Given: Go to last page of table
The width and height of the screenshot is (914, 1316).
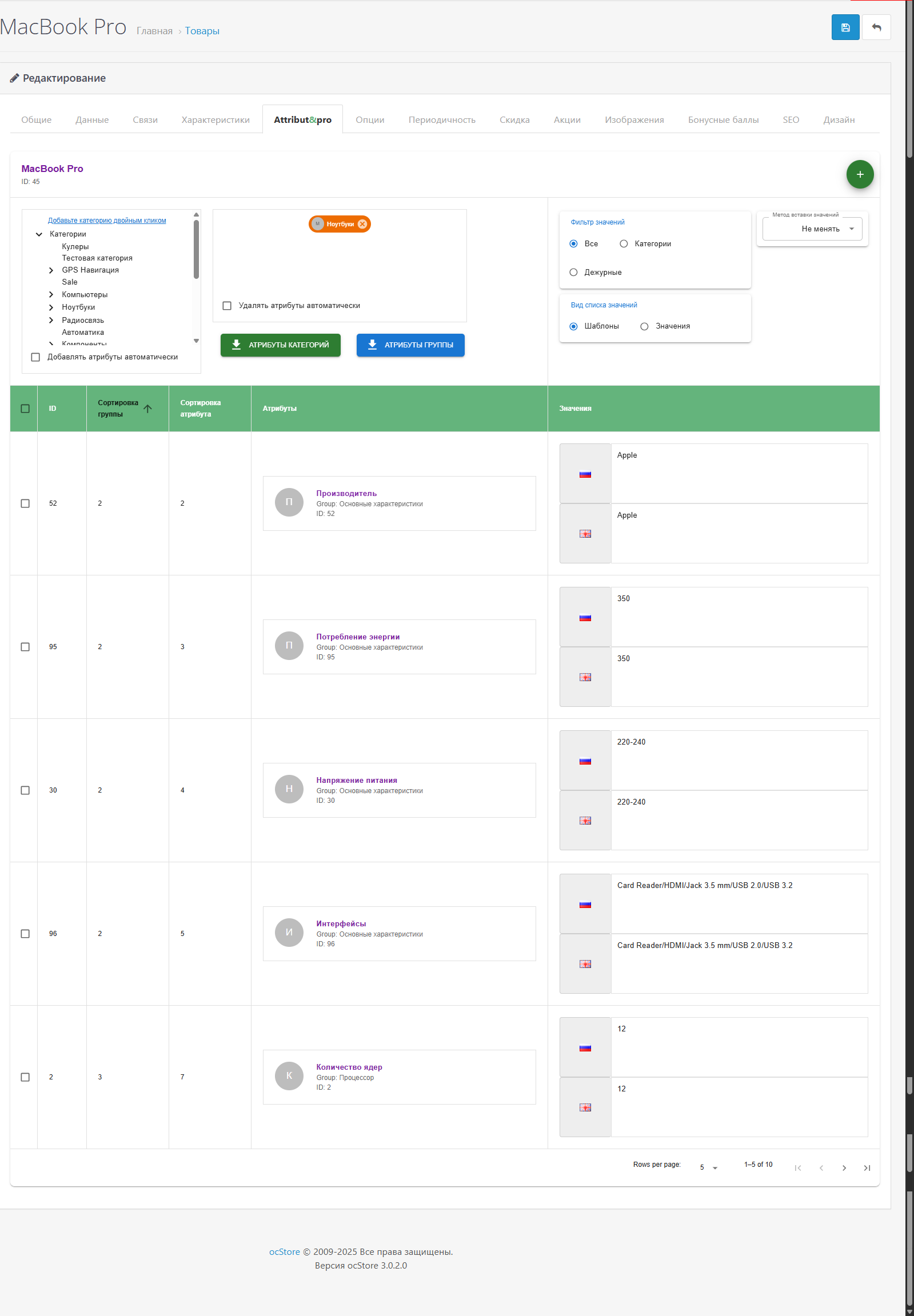Looking at the screenshot, I should point(867,1168).
